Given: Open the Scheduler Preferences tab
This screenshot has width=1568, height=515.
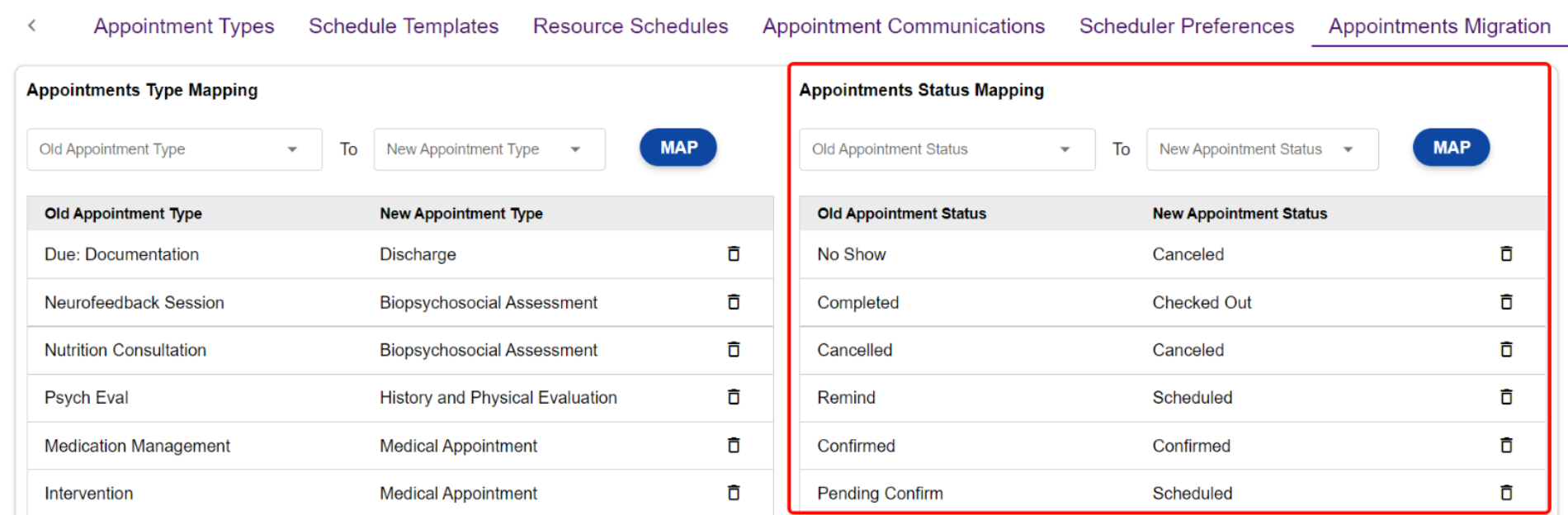Looking at the screenshot, I should tap(1186, 26).
